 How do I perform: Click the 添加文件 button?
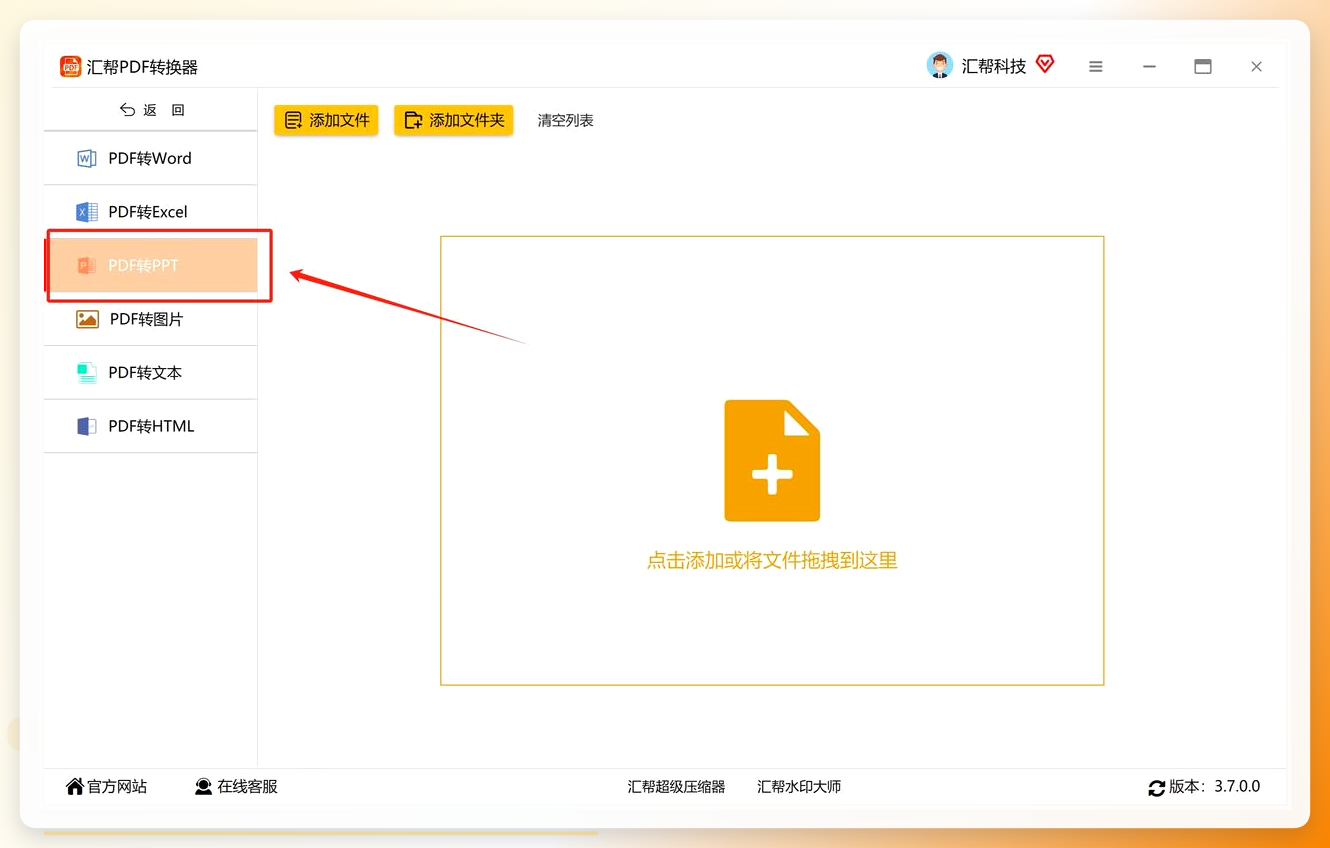pos(326,120)
